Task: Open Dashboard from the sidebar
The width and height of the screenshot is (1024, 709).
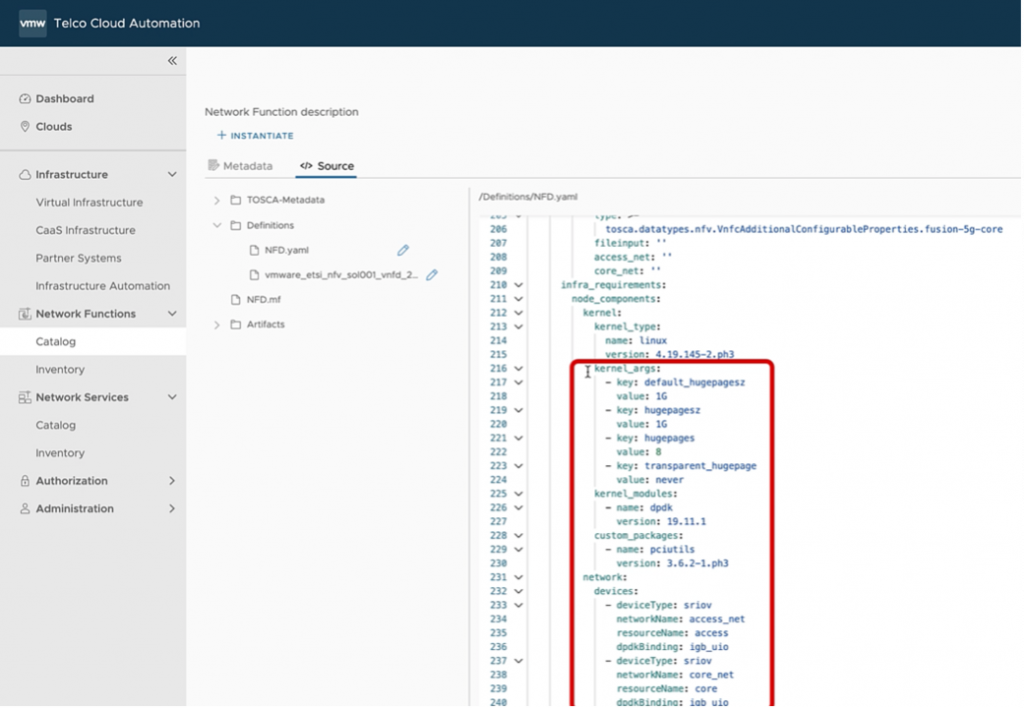Action: (x=64, y=99)
